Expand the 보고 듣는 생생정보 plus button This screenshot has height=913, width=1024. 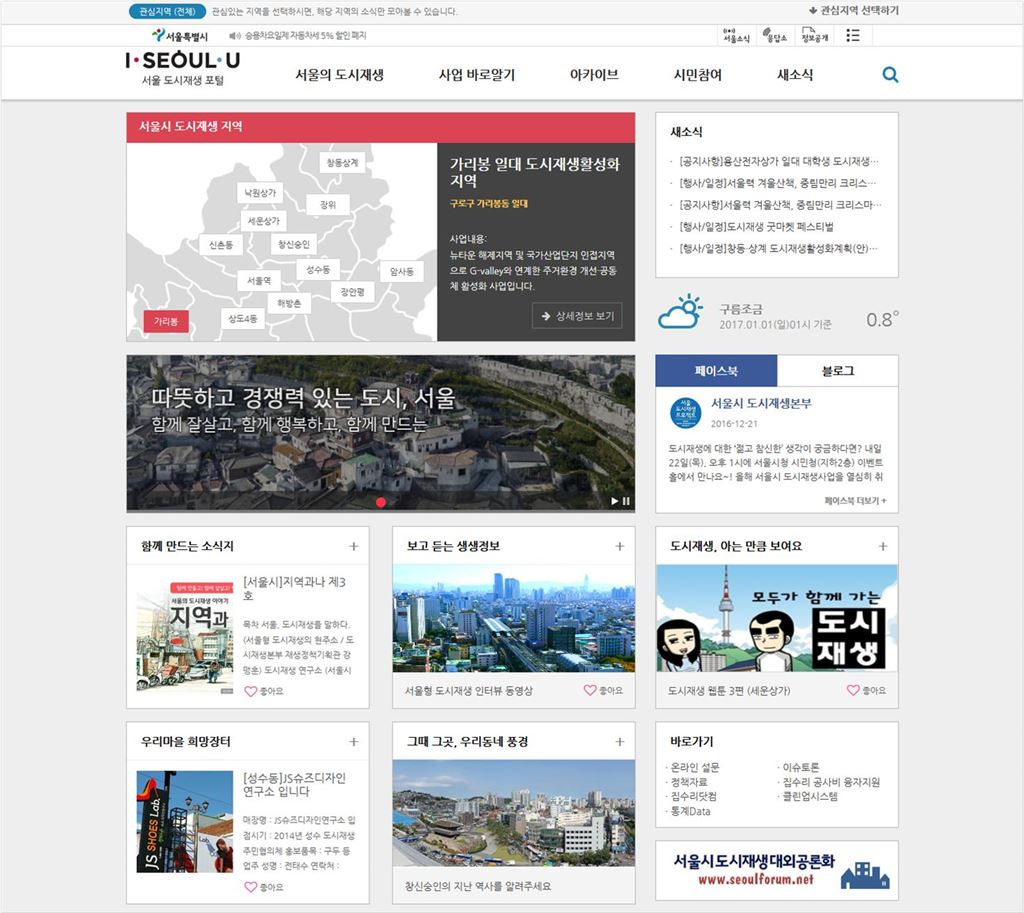pyautogui.click(x=619, y=546)
